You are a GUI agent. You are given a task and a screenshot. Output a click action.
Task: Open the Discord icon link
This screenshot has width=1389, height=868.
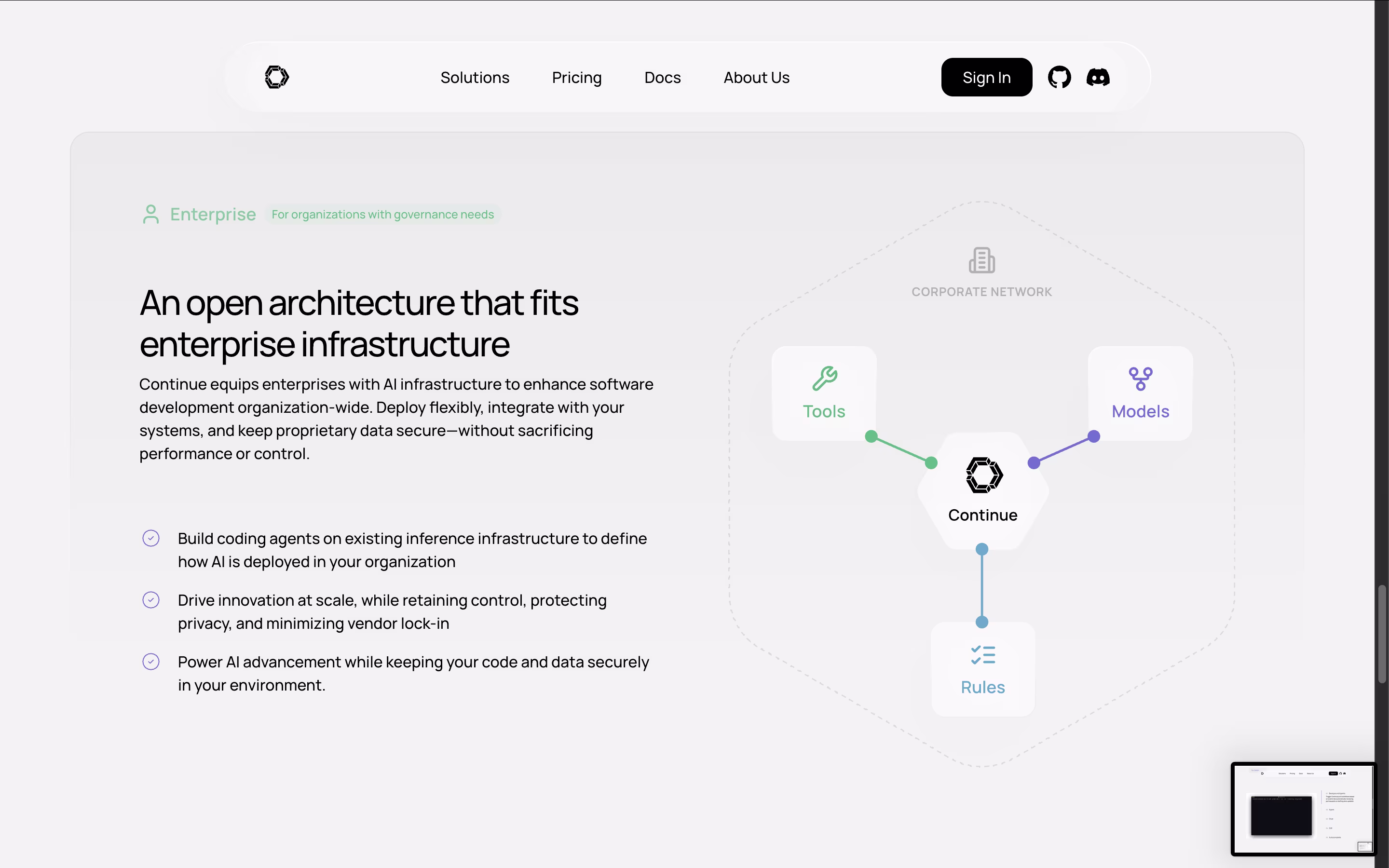tap(1098, 77)
